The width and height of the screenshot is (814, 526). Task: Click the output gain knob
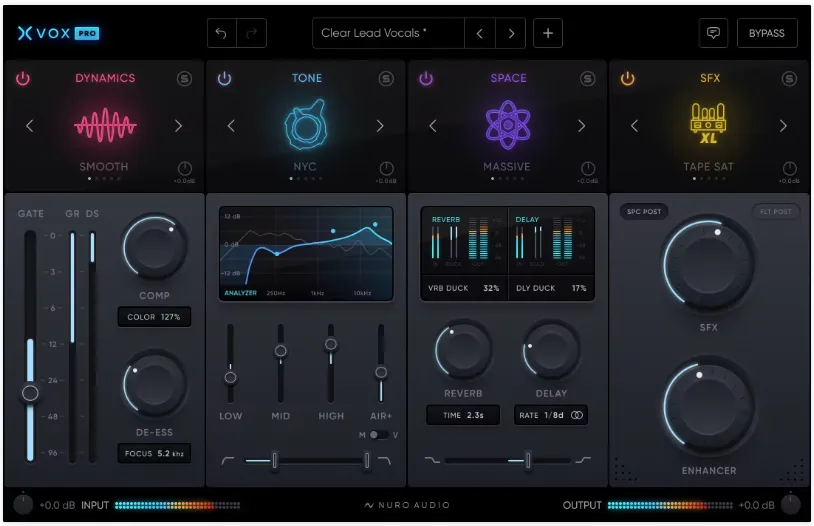click(791, 504)
